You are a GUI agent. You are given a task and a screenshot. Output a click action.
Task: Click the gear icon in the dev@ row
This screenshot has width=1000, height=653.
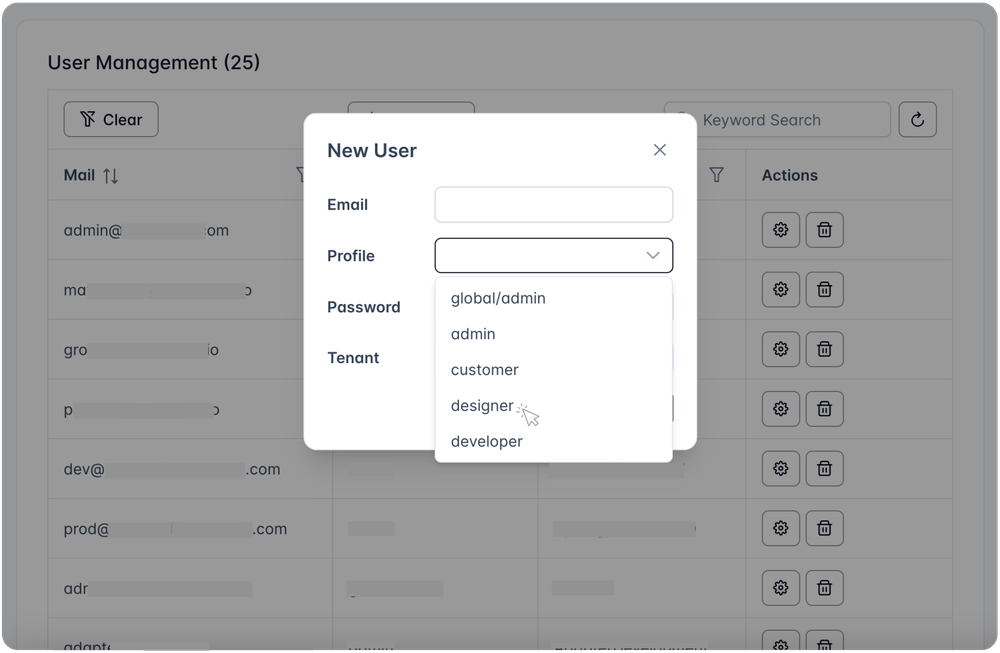coord(781,469)
